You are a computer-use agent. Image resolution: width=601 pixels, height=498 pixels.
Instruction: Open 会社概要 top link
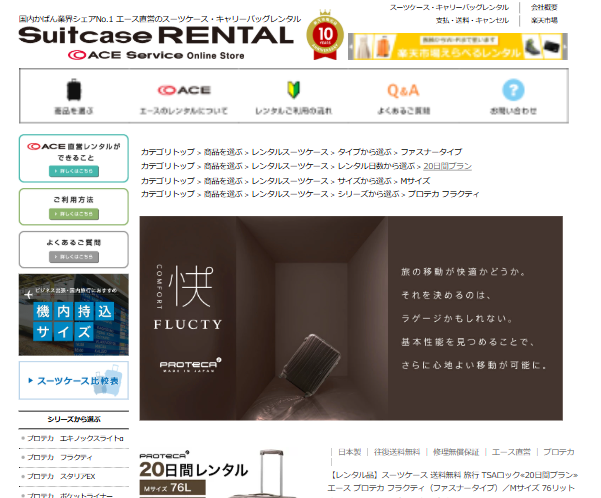click(x=544, y=7)
